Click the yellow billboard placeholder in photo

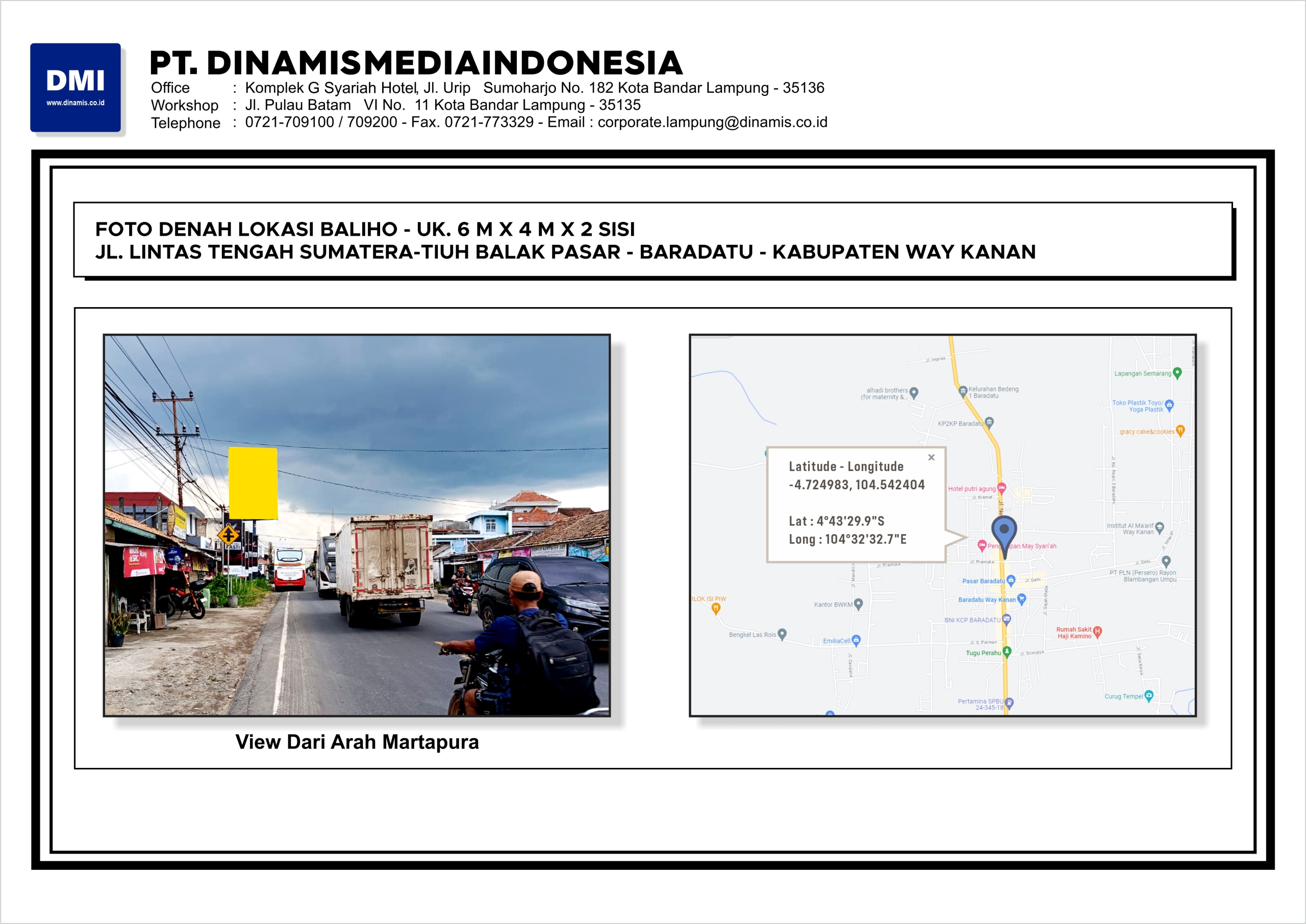tap(253, 483)
